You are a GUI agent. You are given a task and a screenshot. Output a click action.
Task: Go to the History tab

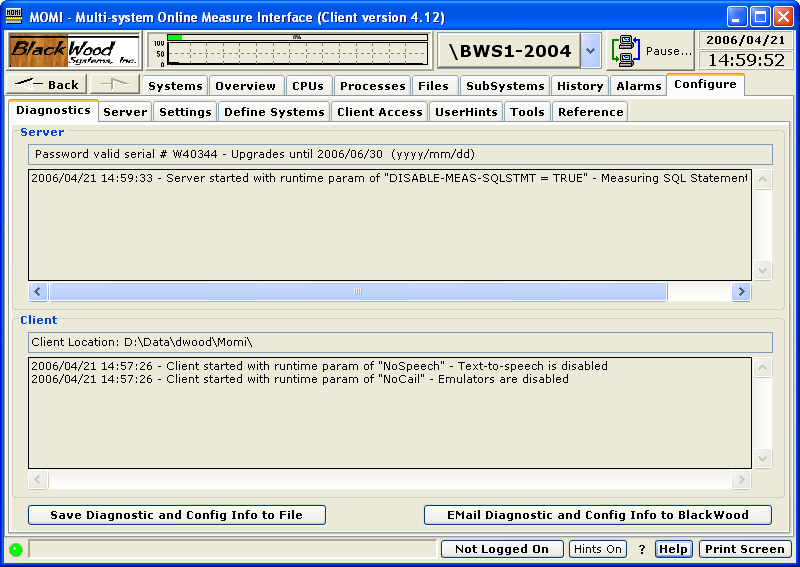[580, 86]
